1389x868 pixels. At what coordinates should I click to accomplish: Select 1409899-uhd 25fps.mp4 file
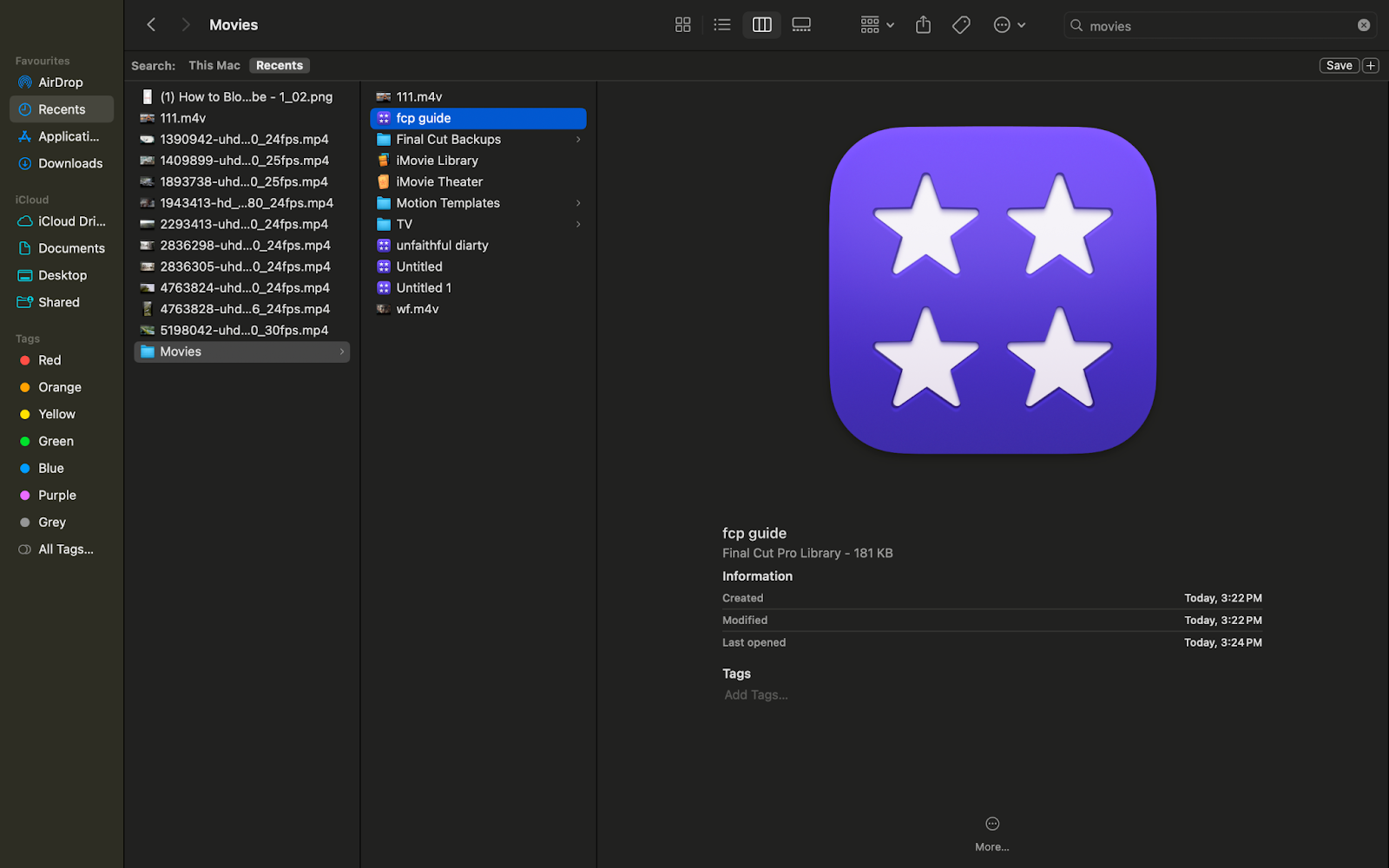coord(242,161)
